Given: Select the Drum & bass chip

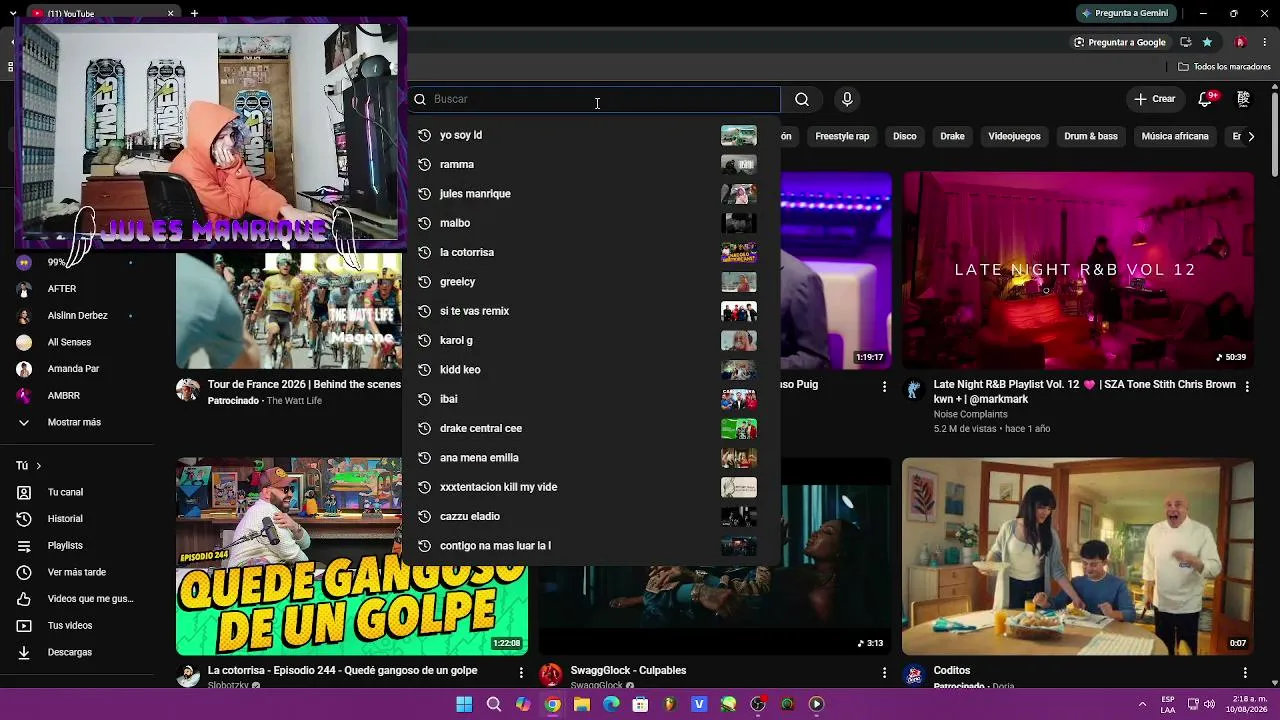Looking at the screenshot, I should point(1091,136).
